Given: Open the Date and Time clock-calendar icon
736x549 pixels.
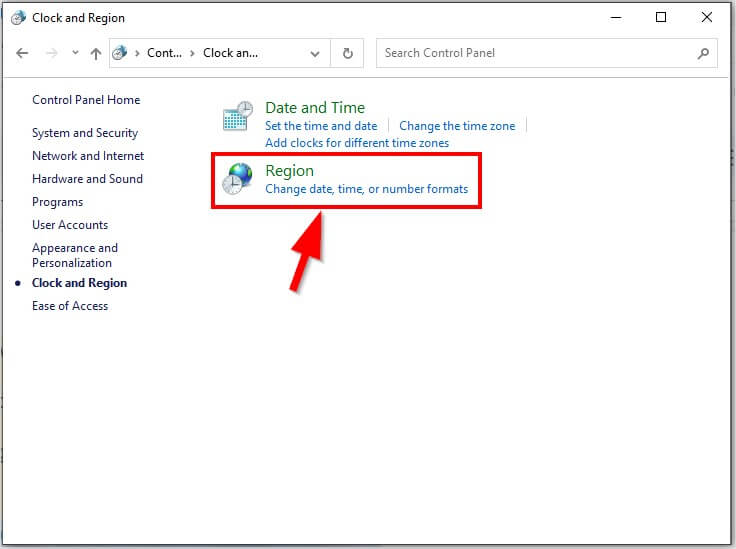Looking at the screenshot, I should (238, 115).
